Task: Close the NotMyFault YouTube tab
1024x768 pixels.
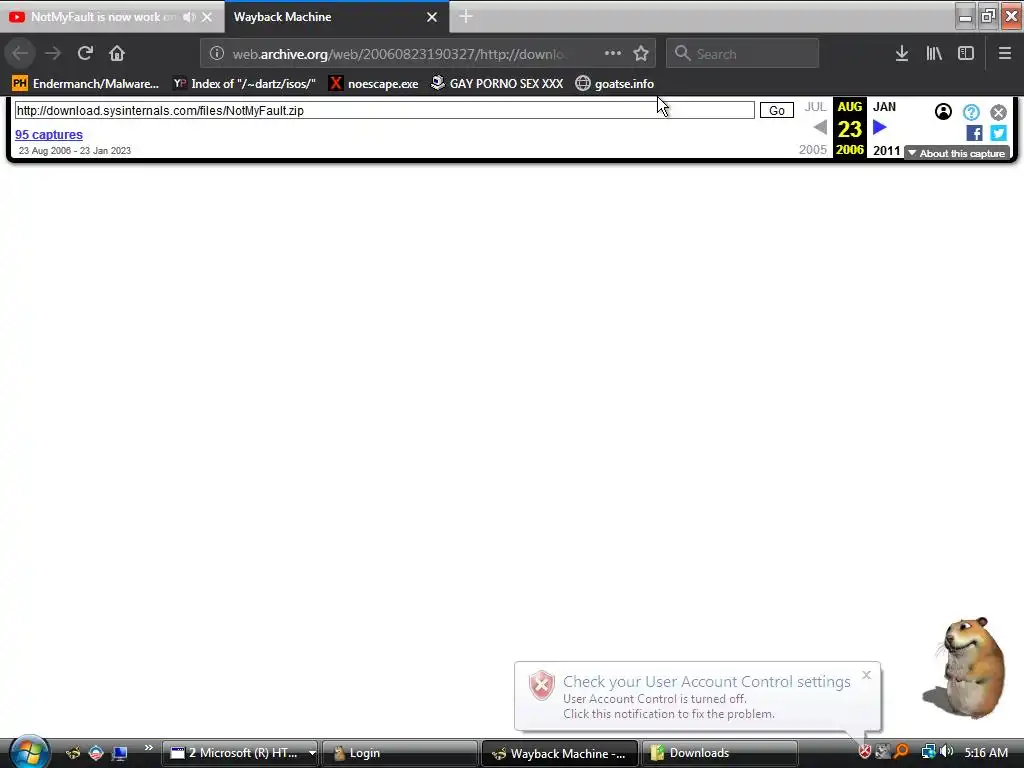Action: [206, 17]
